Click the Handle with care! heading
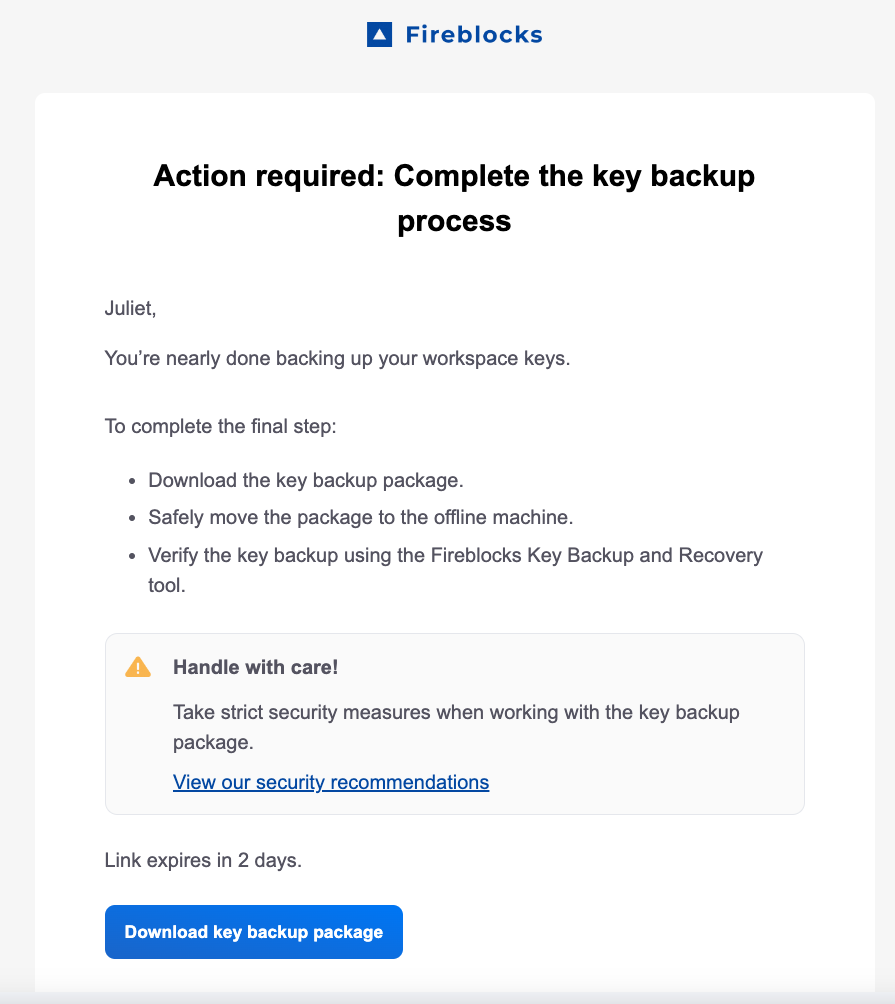This screenshot has height=1004, width=895. [x=255, y=667]
